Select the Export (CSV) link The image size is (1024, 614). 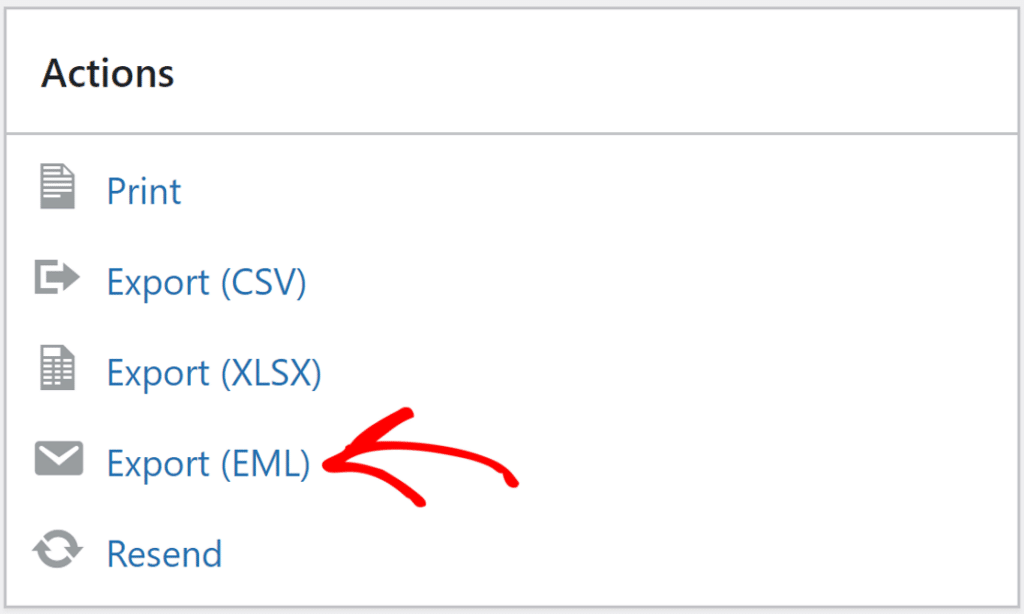206,283
